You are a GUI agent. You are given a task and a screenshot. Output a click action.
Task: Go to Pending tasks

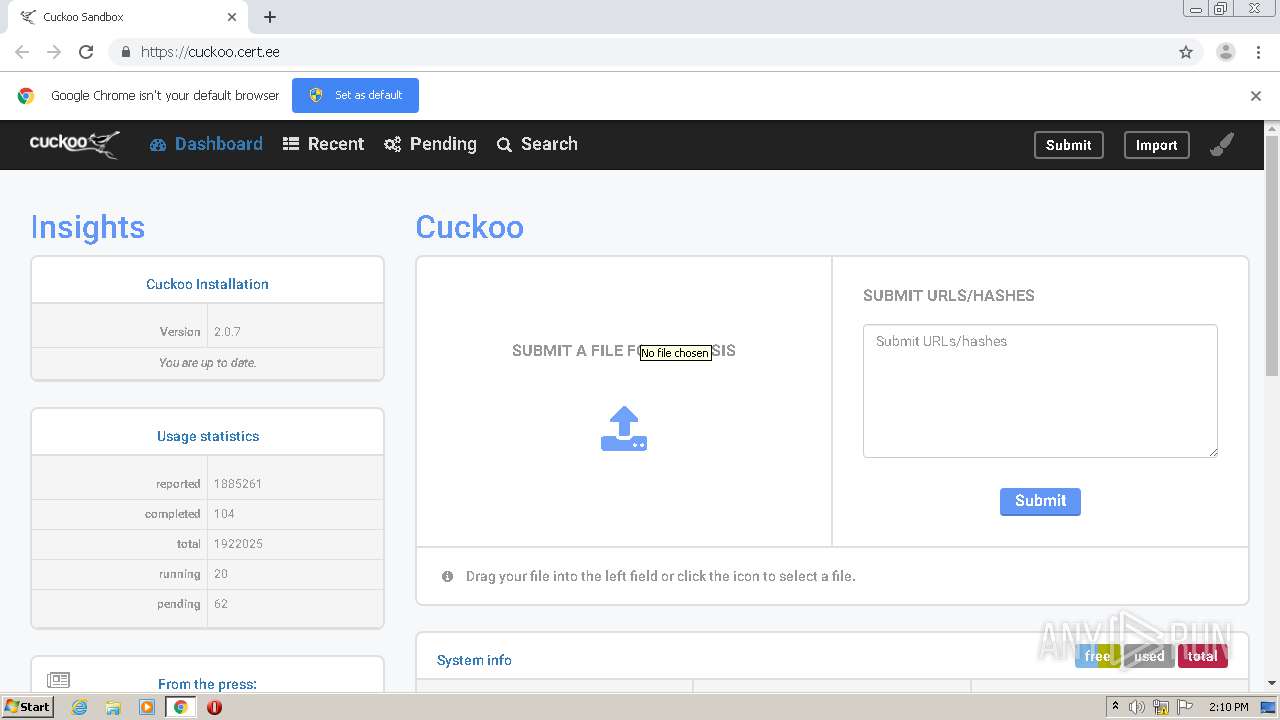[x=430, y=144]
